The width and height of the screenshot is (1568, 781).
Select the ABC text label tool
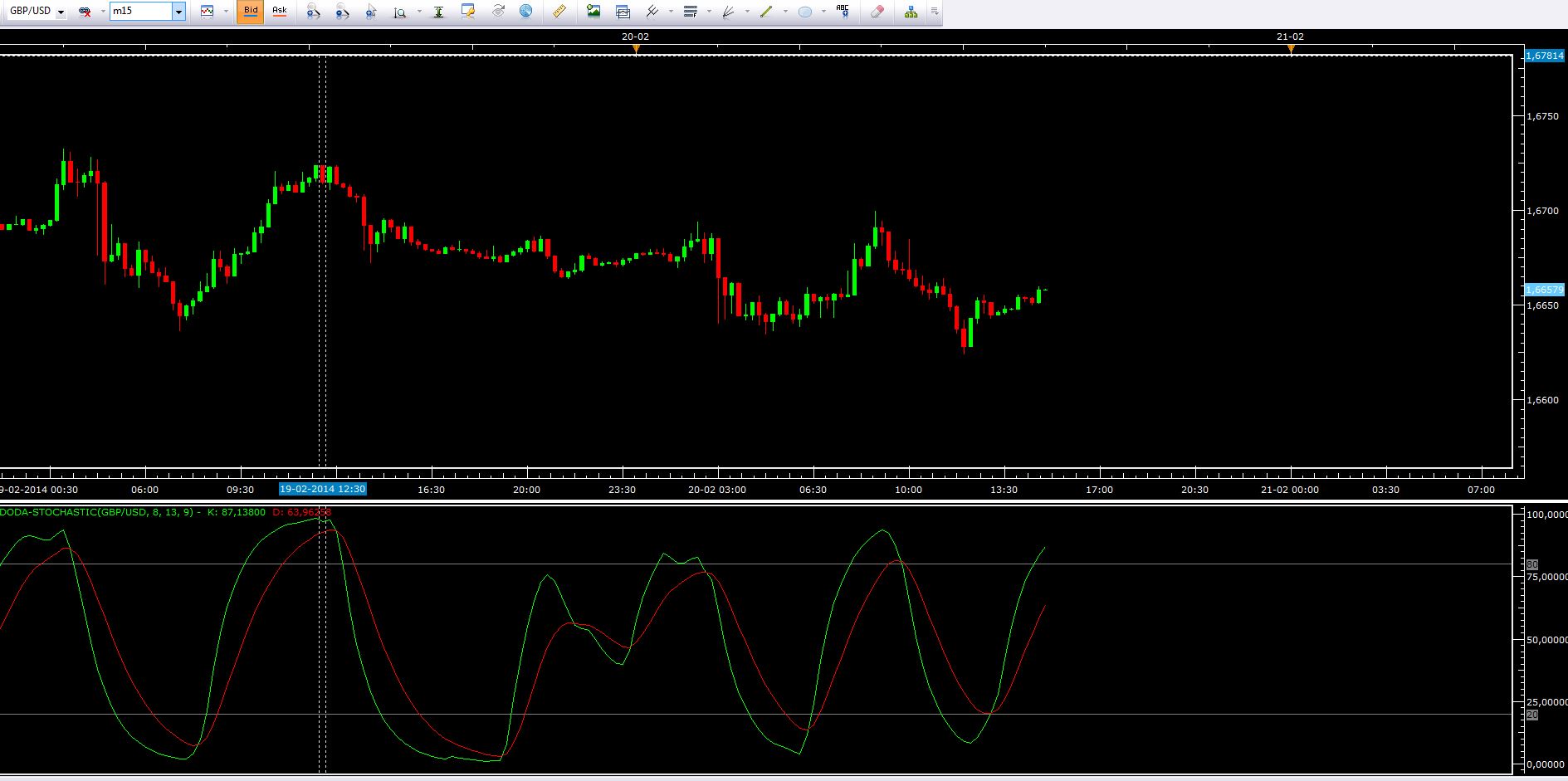[843, 12]
